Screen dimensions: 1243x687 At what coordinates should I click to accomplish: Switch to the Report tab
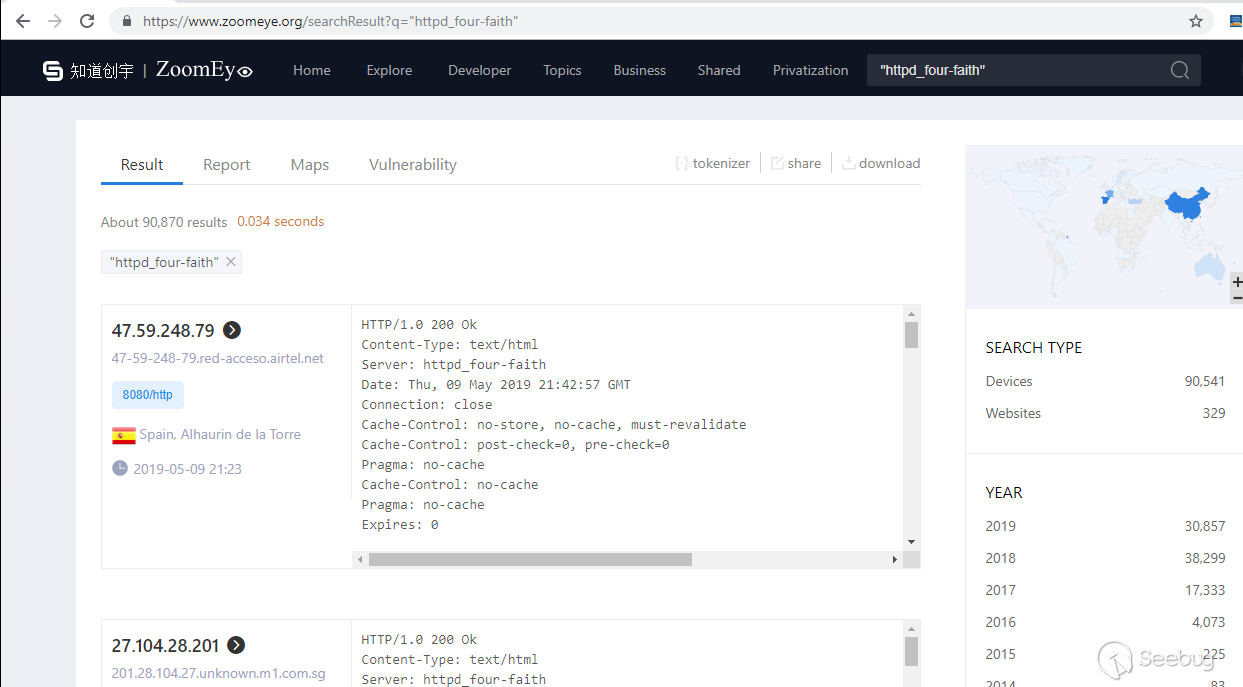point(227,165)
